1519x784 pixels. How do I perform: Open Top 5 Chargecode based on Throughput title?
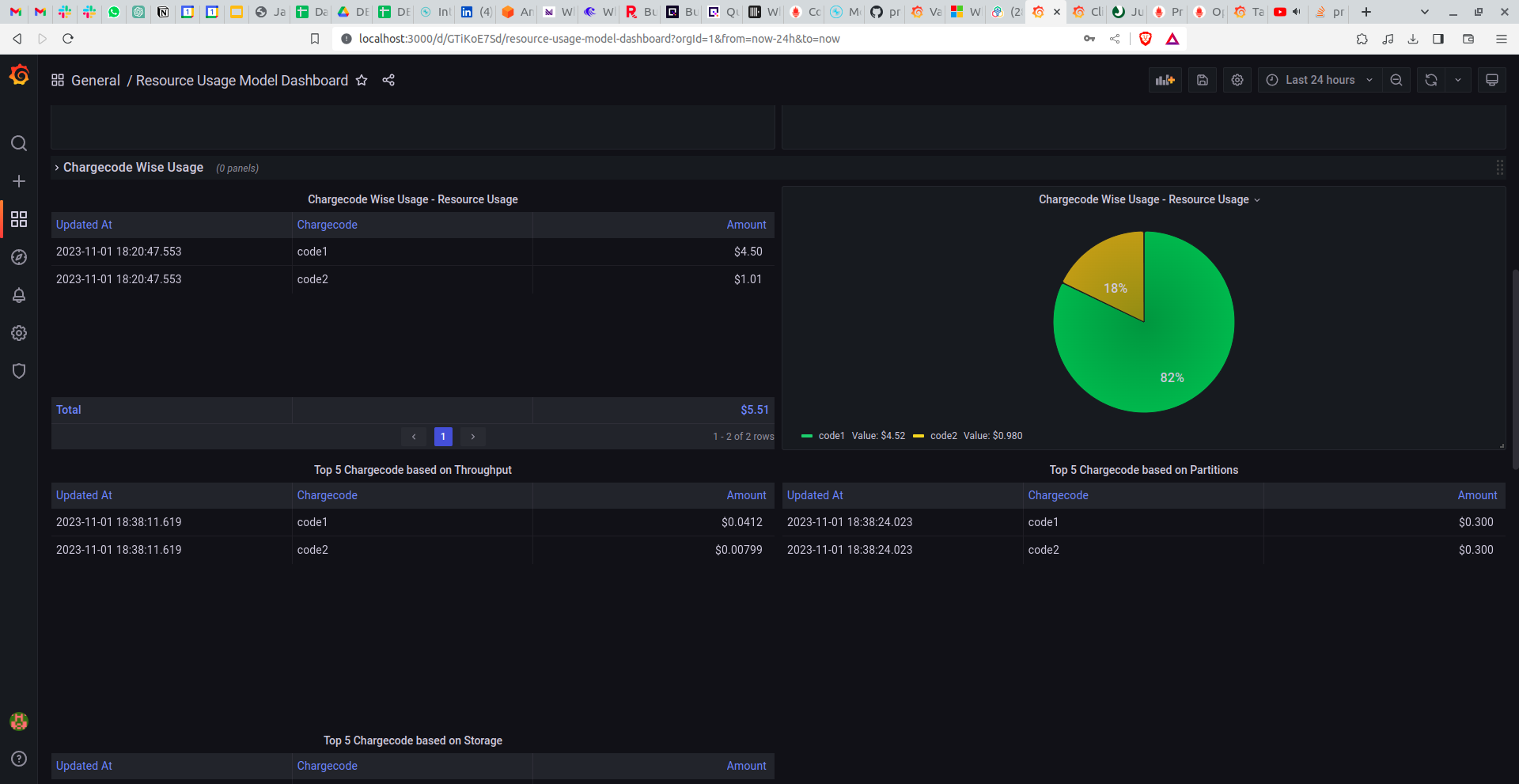[x=413, y=470]
